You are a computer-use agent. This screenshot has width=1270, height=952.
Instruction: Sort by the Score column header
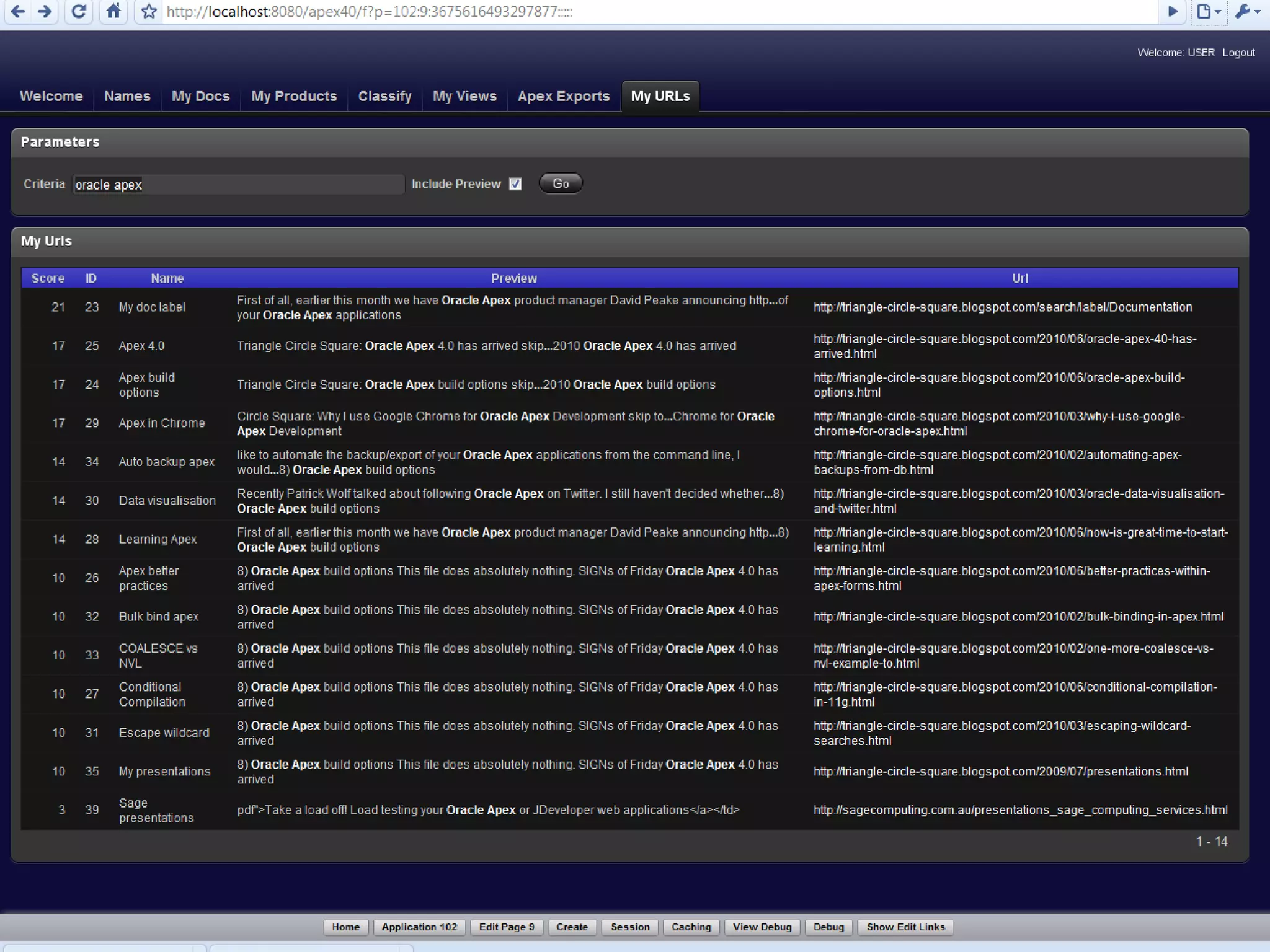[x=48, y=278]
